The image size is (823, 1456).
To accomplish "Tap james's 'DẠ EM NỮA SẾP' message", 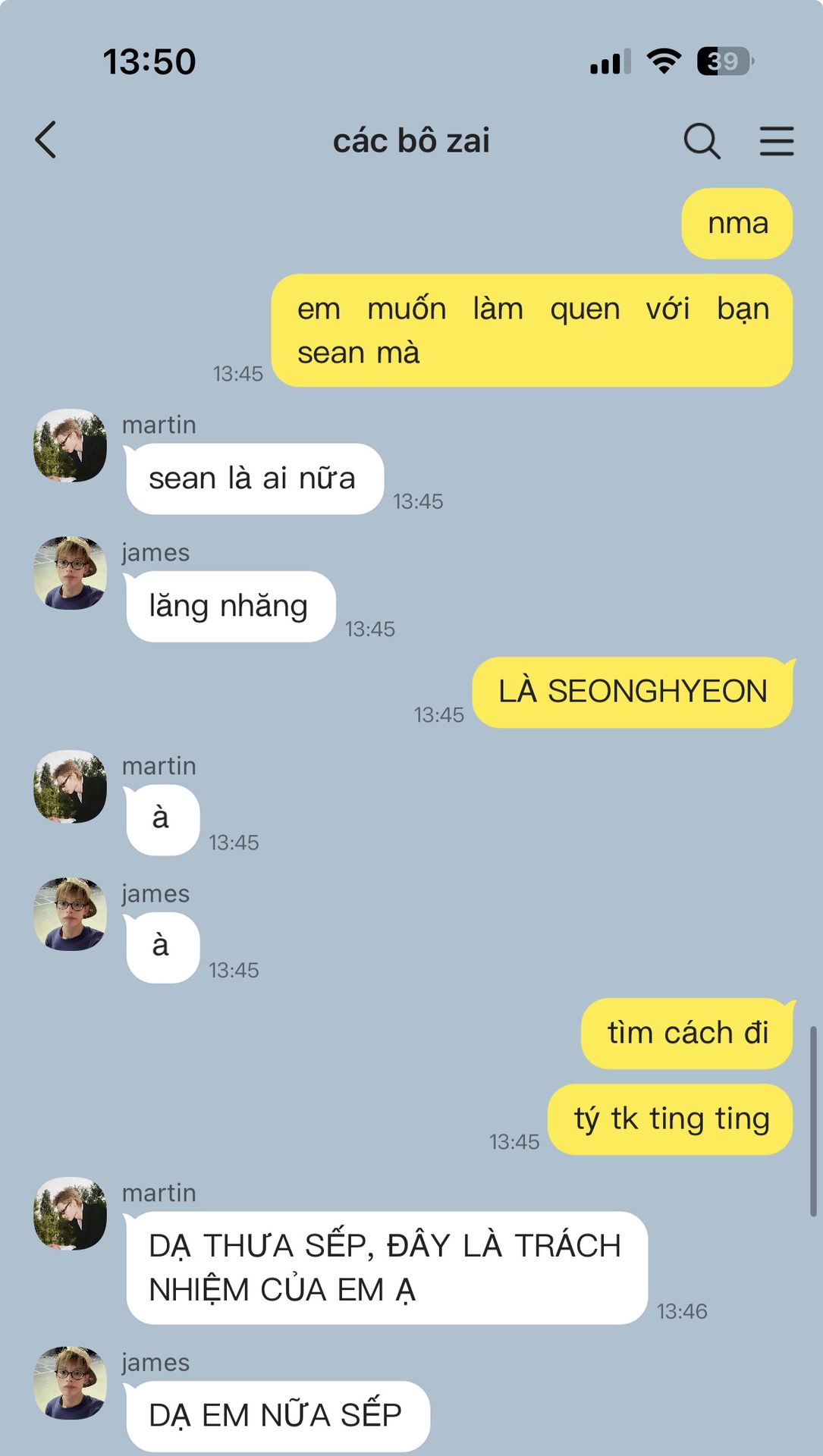I will click(x=277, y=1415).
